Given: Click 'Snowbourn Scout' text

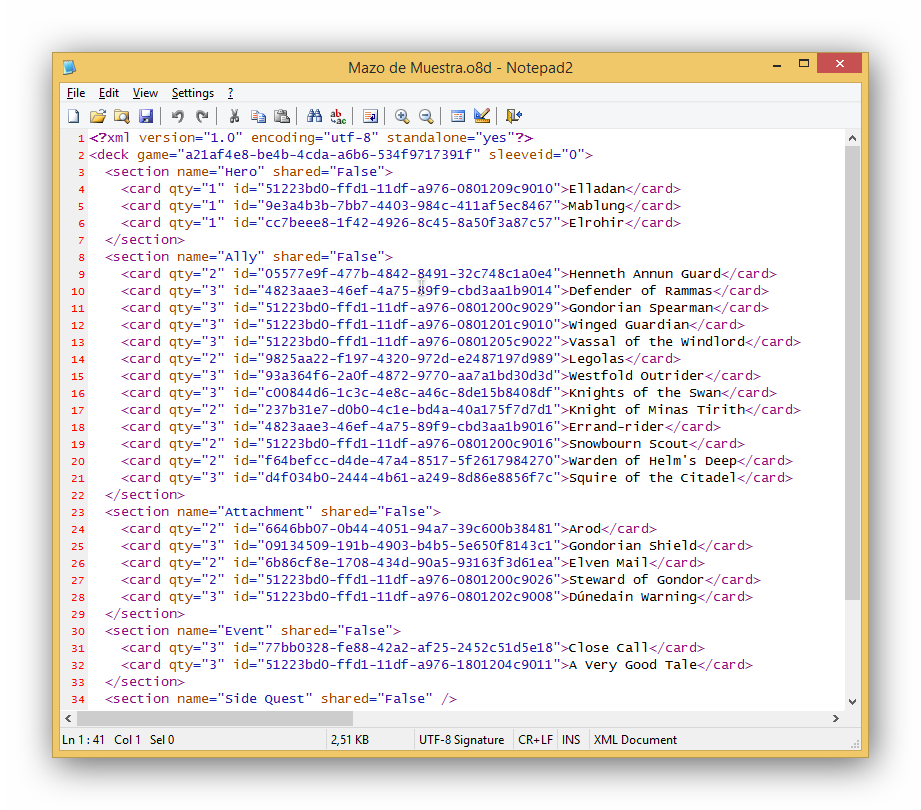Looking at the screenshot, I should click(629, 444).
